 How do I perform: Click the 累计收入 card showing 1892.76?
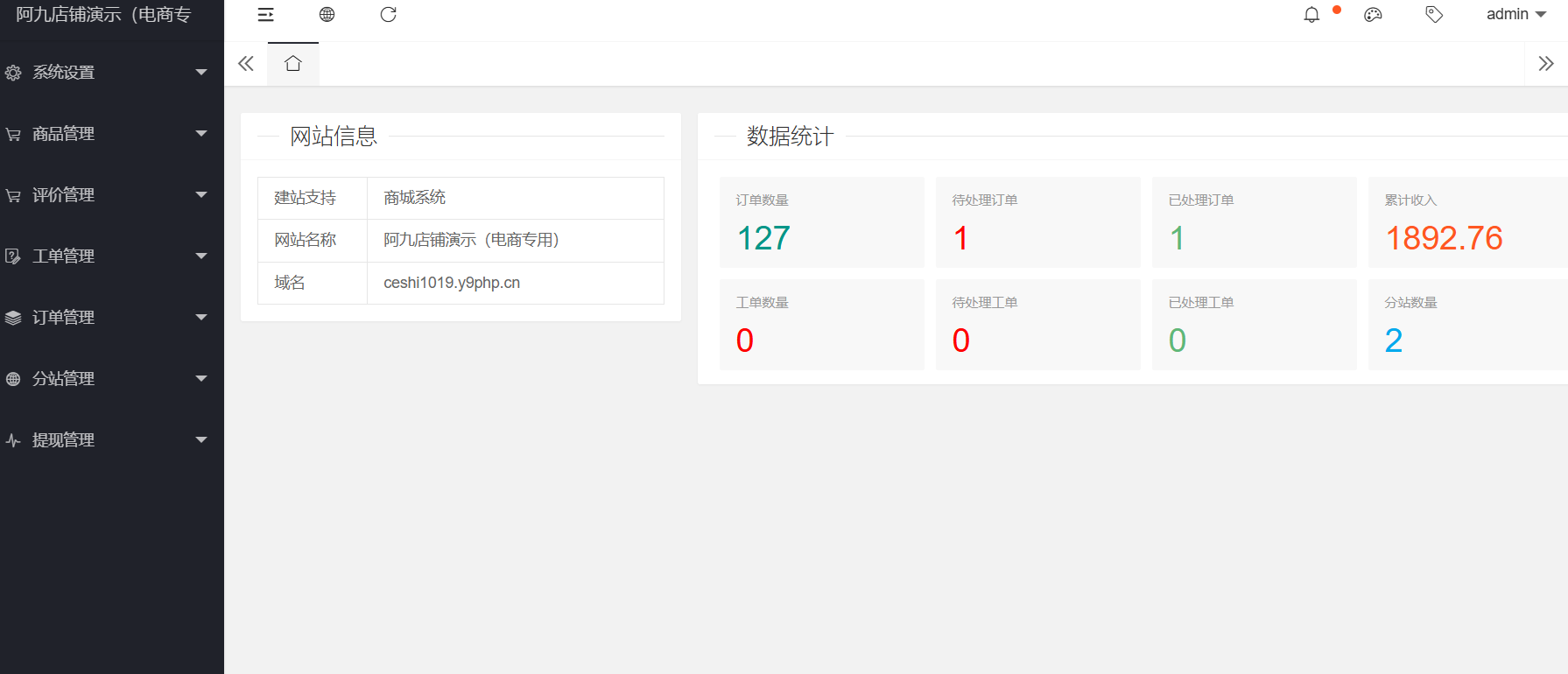click(1467, 222)
